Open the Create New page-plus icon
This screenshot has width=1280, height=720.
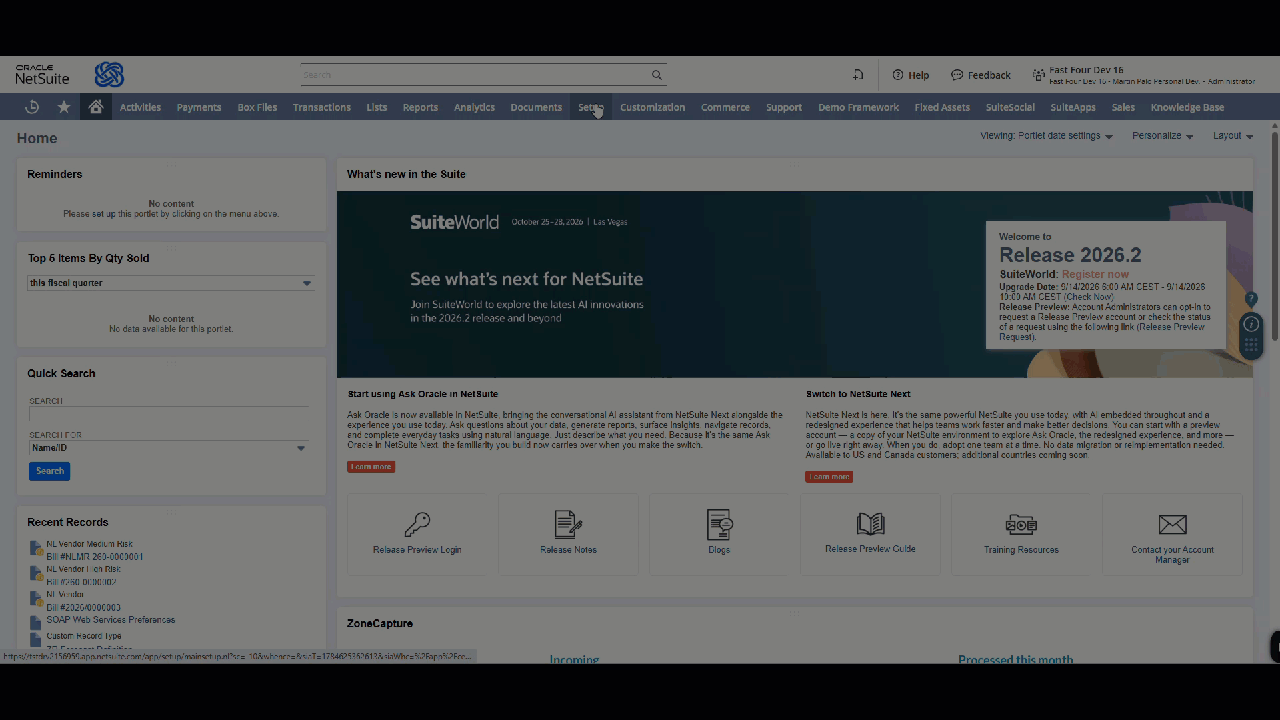click(x=858, y=75)
